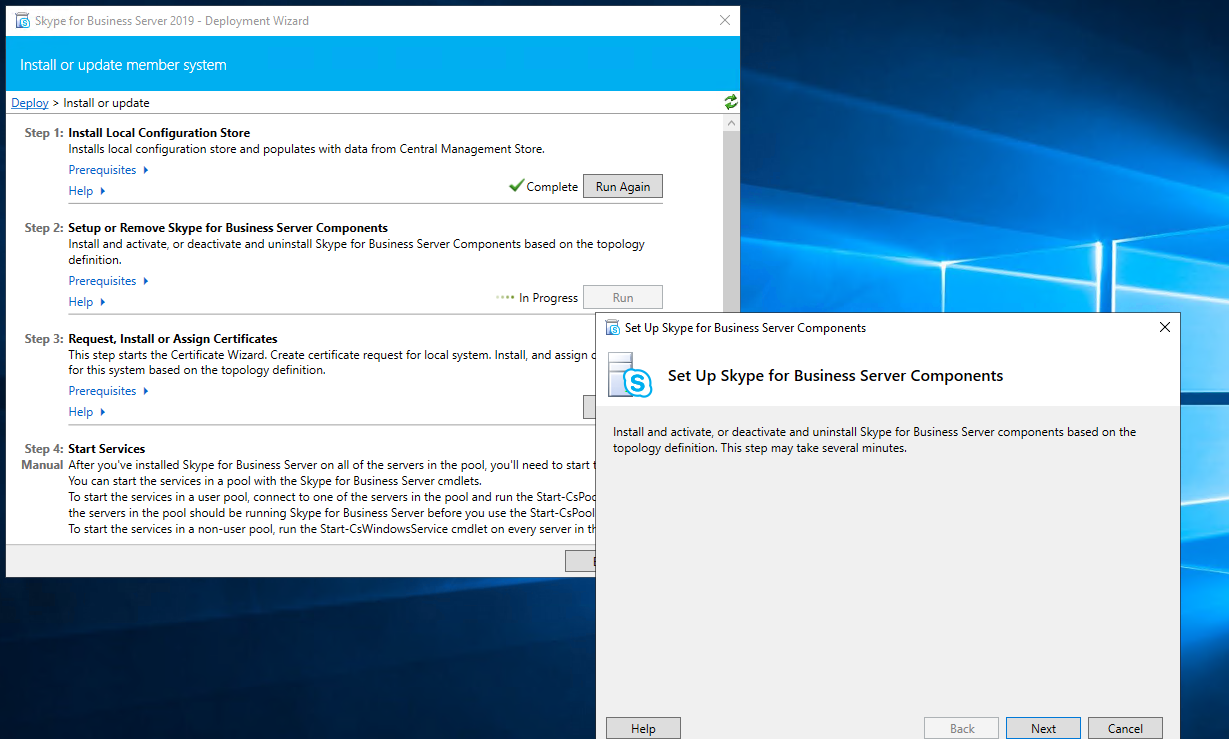Image resolution: width=1229 pixels, height=739 pixels.
Task: Click Next in the Set Up dialog
Action: [1043, 728]
